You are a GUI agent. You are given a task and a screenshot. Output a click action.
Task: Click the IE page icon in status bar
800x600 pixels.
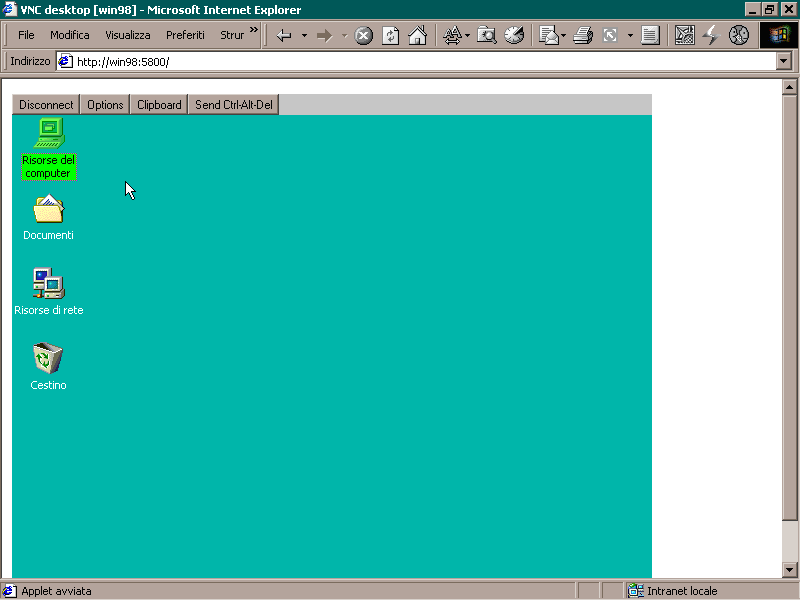point(9,591)
